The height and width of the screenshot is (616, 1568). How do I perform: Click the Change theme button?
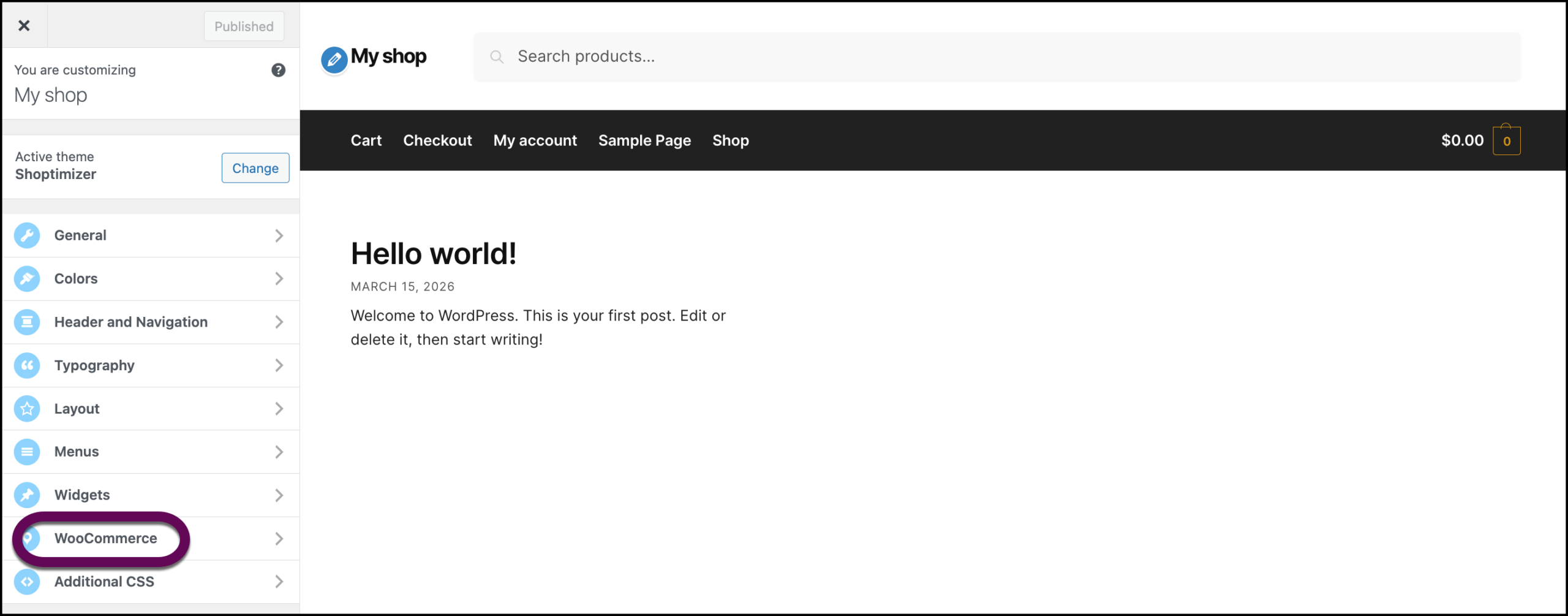[255, 167]
